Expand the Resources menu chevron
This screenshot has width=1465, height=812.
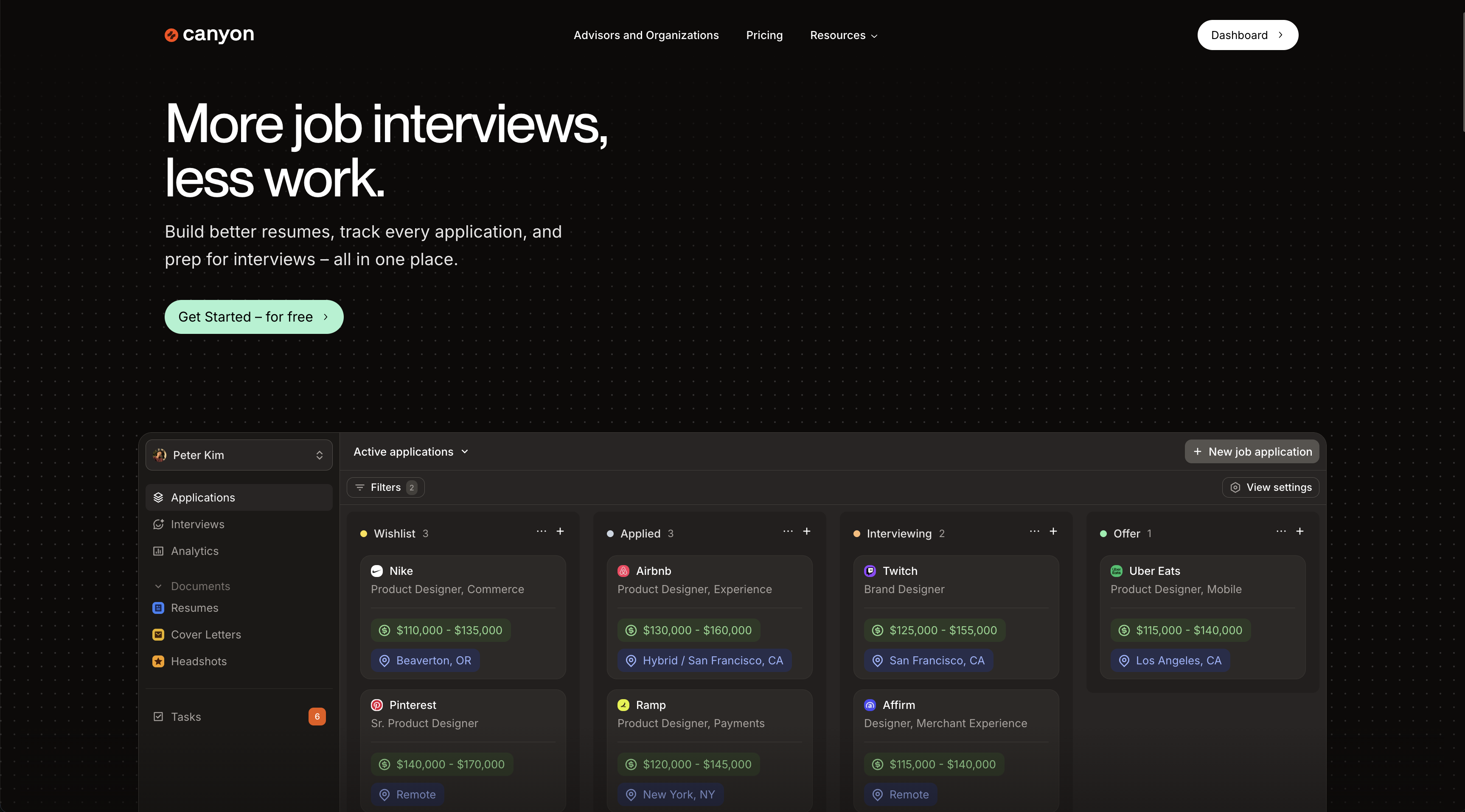[x=874, y=35]
